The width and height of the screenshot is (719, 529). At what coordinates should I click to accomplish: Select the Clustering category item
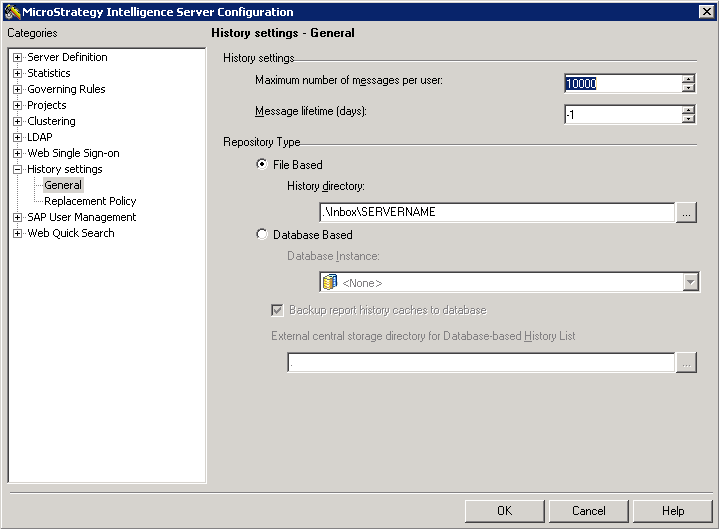coord(51,121)
